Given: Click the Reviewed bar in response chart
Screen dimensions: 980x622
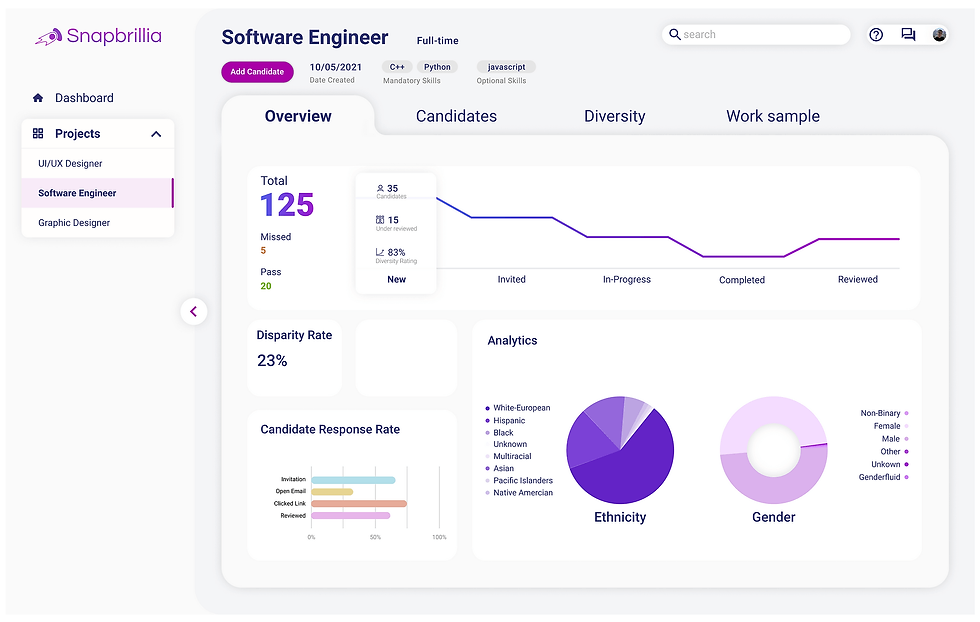Looking at the screenshot, I should tap(351, 516).
